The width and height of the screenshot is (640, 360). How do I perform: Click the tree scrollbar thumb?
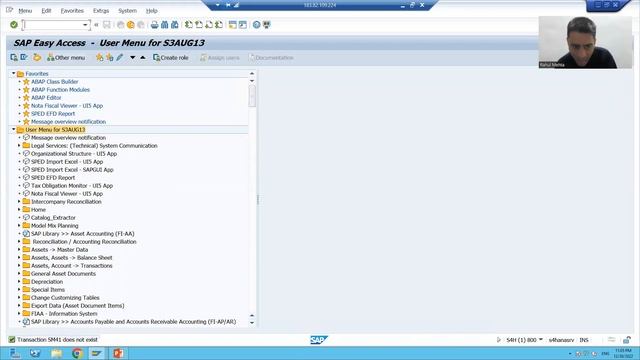(x=252, y=96)
